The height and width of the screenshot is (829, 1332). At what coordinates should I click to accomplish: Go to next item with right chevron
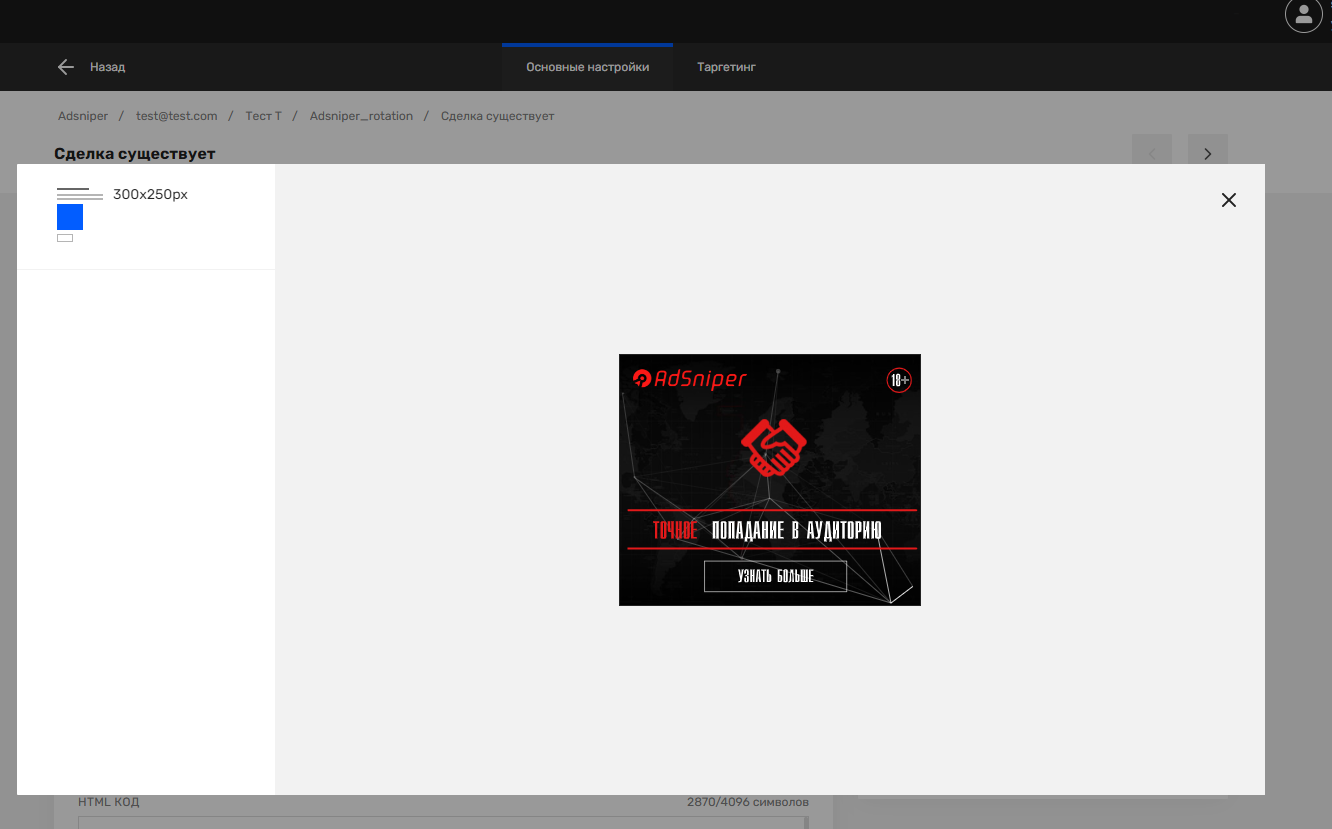[x=1208, y=153]
